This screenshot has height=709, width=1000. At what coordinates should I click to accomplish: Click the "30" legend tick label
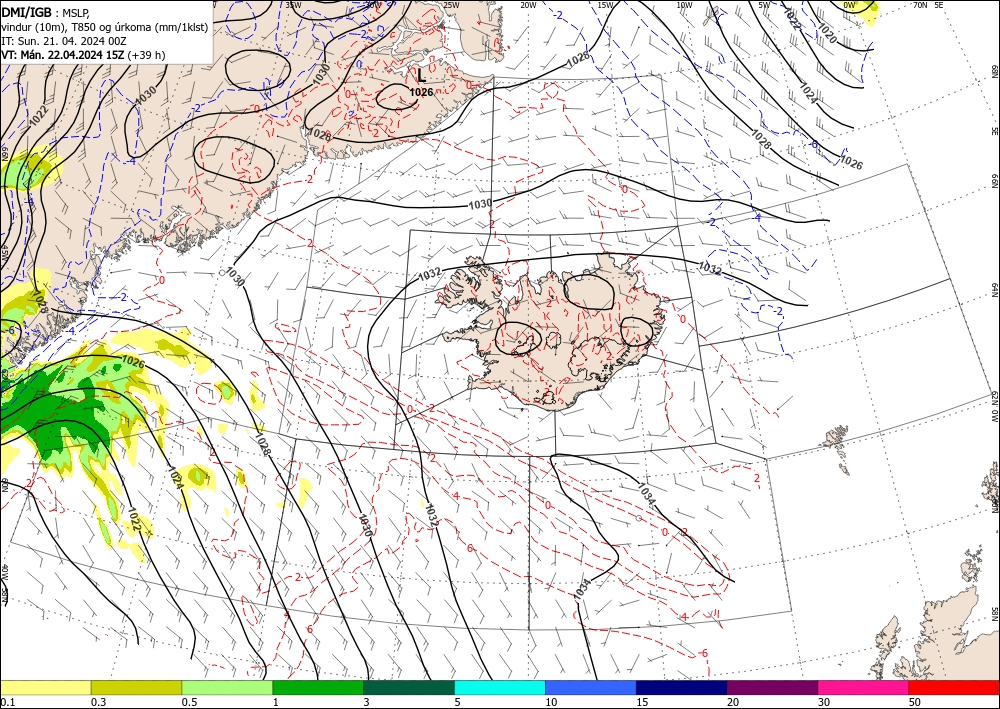pyautogui.click(x=823, y=702)
